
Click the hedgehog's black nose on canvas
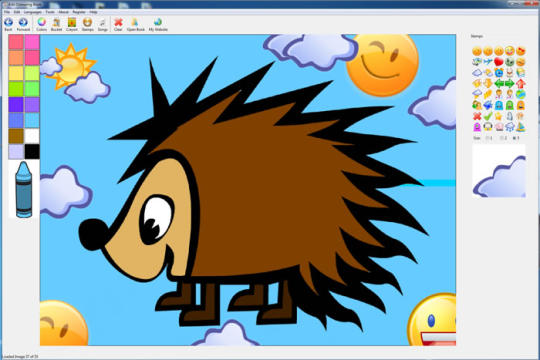(93, 234)
